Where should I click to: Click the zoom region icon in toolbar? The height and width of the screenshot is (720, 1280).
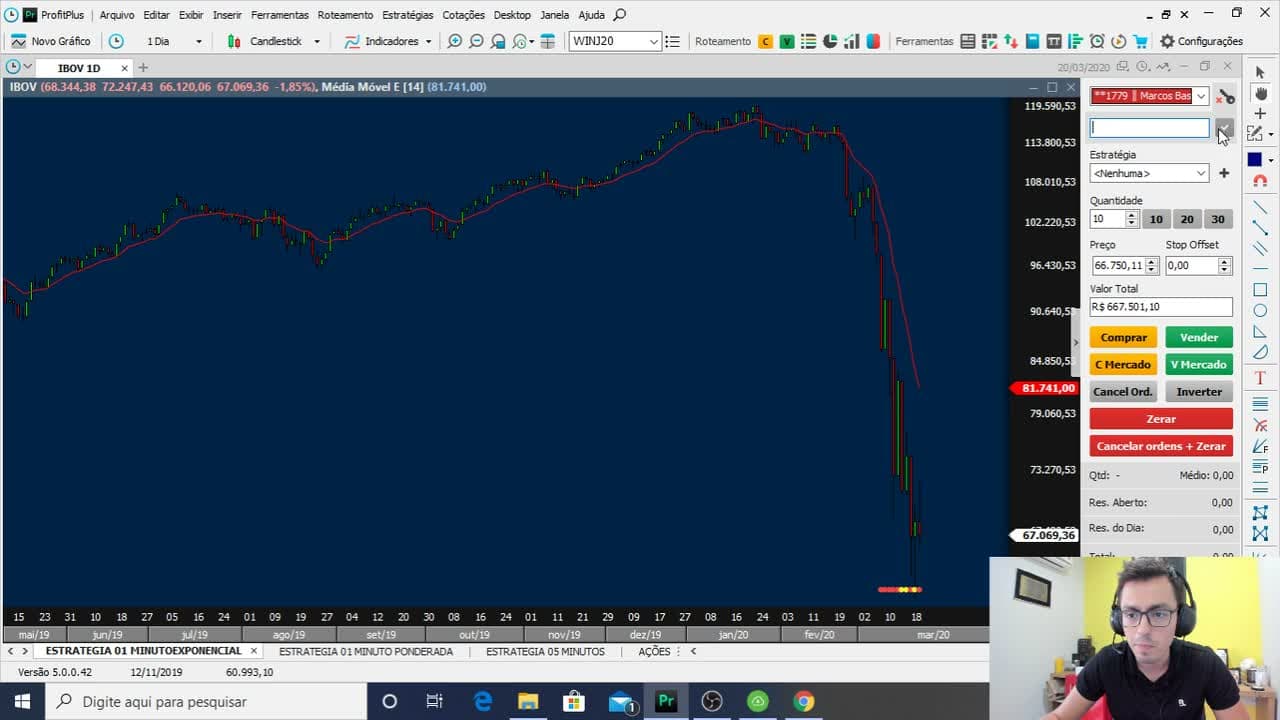(x=498, y=41)
